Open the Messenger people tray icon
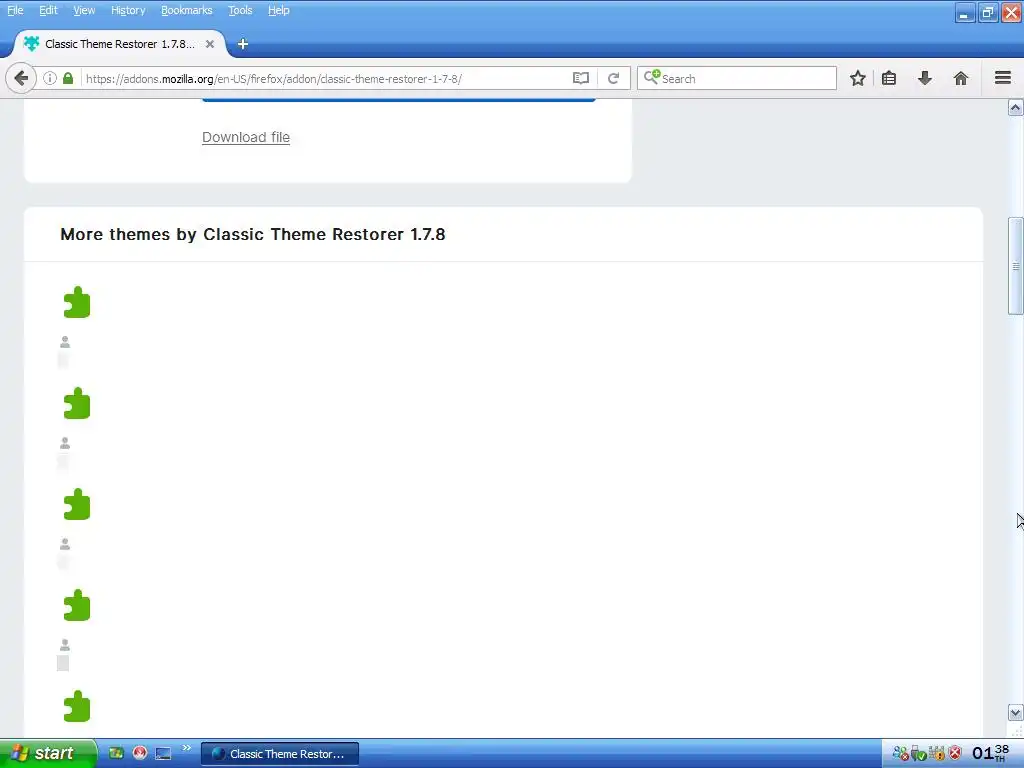The image size is (1024, 768). point(901,754)
